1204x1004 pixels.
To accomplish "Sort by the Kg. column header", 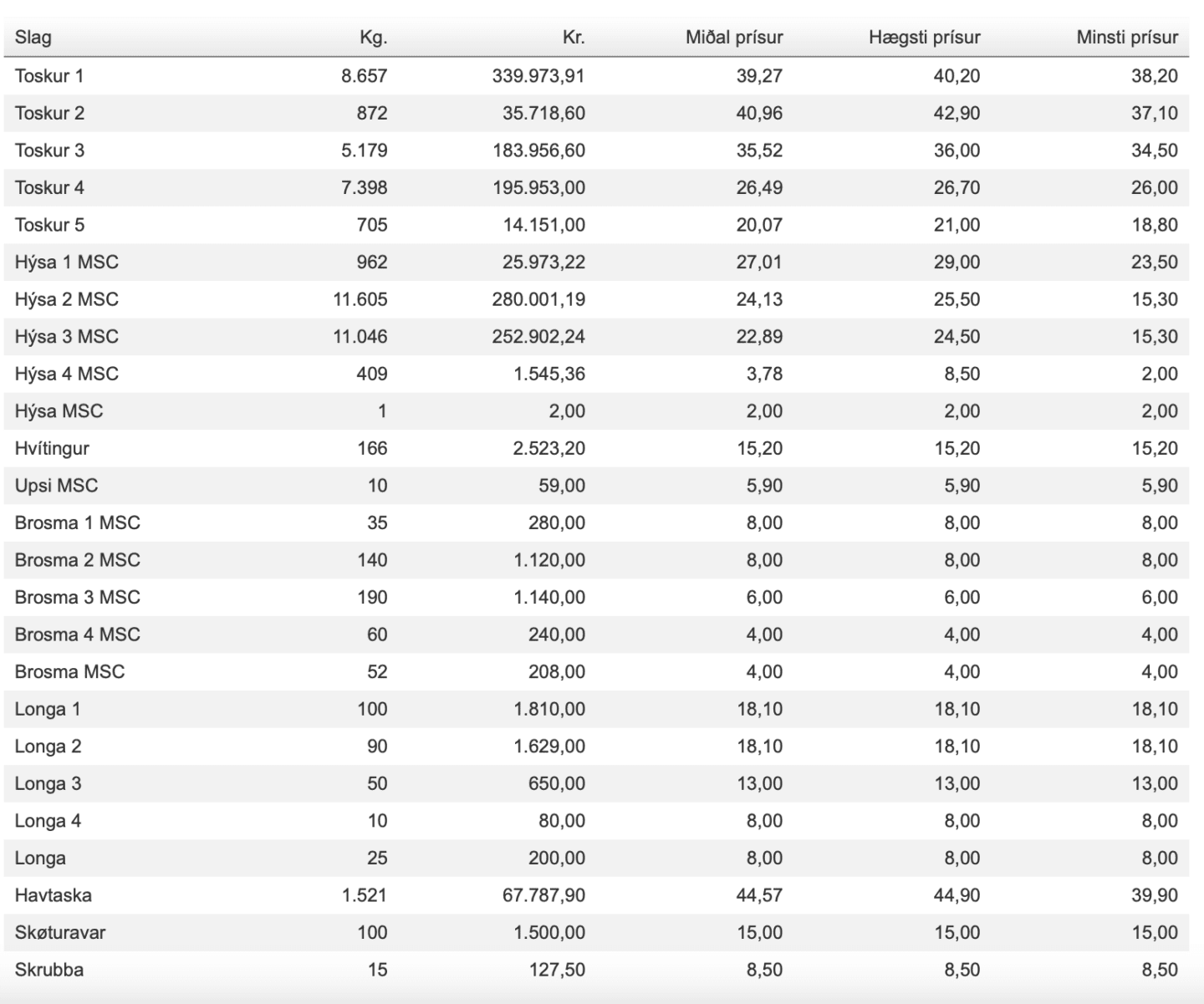I will [373, 38].
